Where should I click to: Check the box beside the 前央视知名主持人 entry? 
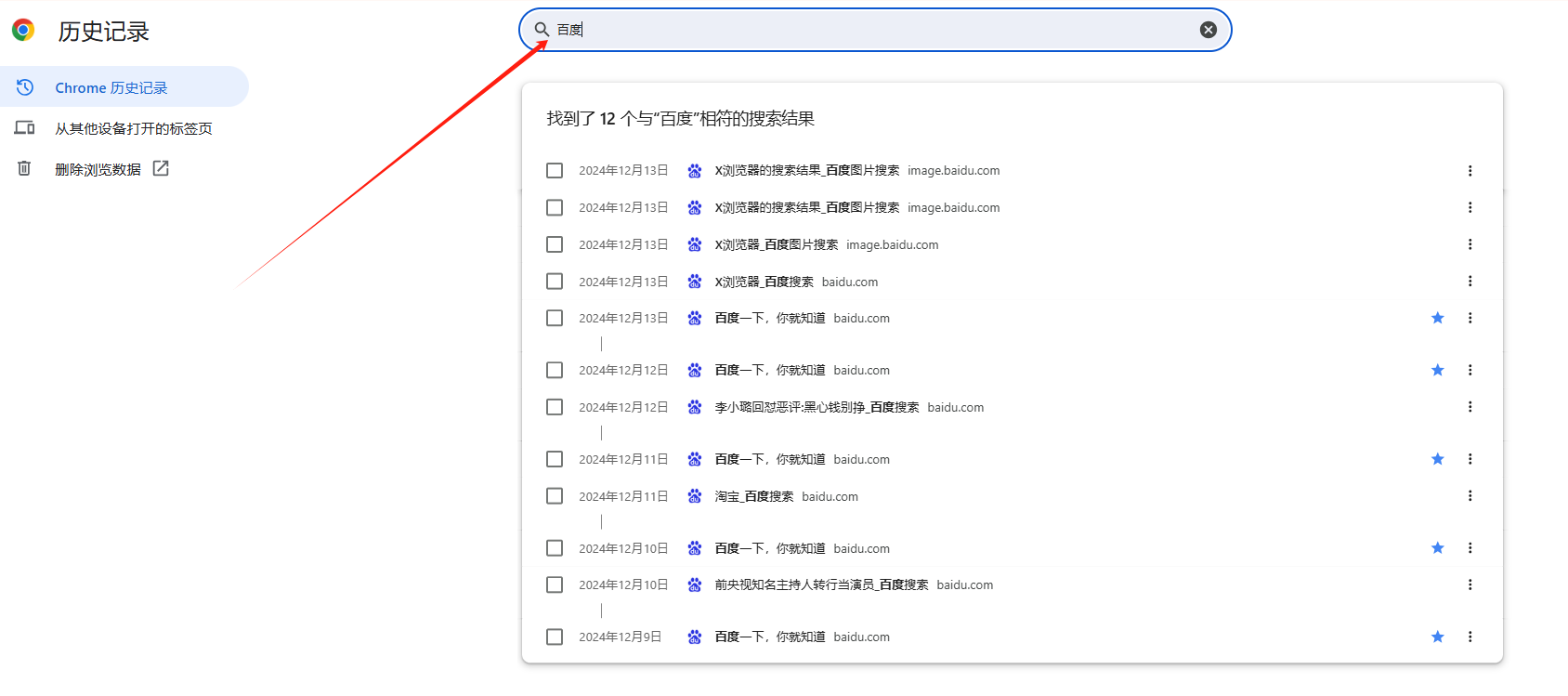pos(555,584)
